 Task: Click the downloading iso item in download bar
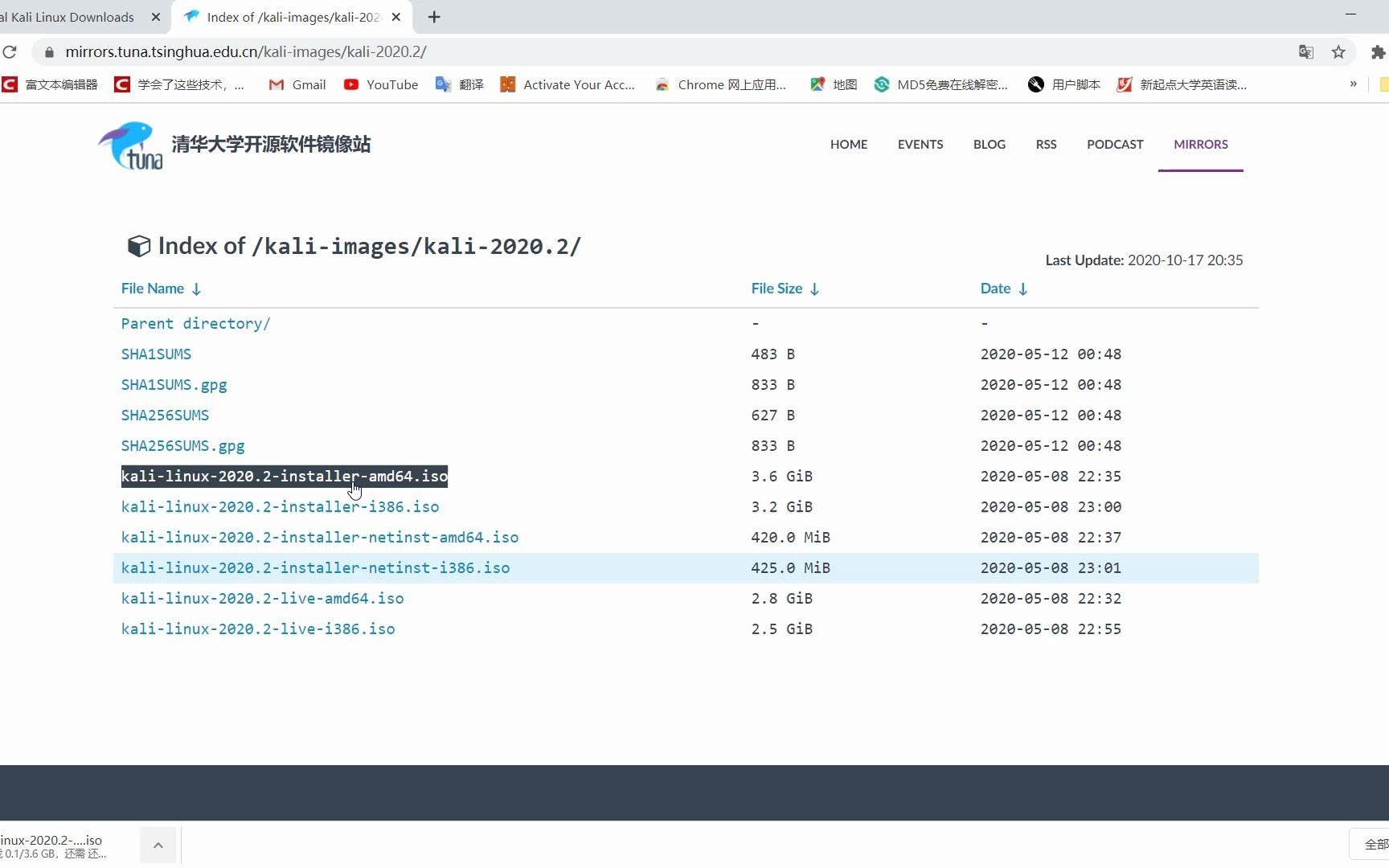(53, 846)
